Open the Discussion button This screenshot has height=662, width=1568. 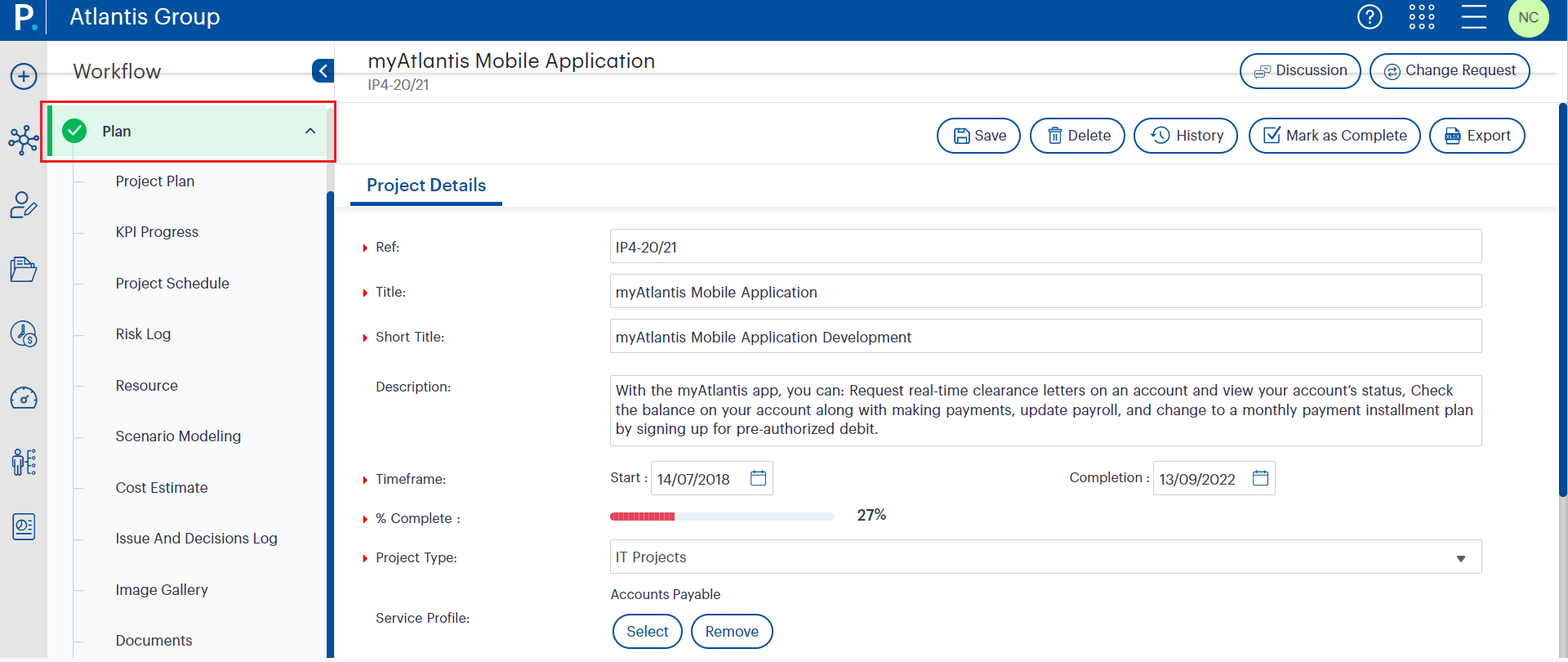(x=1300, y=71)
